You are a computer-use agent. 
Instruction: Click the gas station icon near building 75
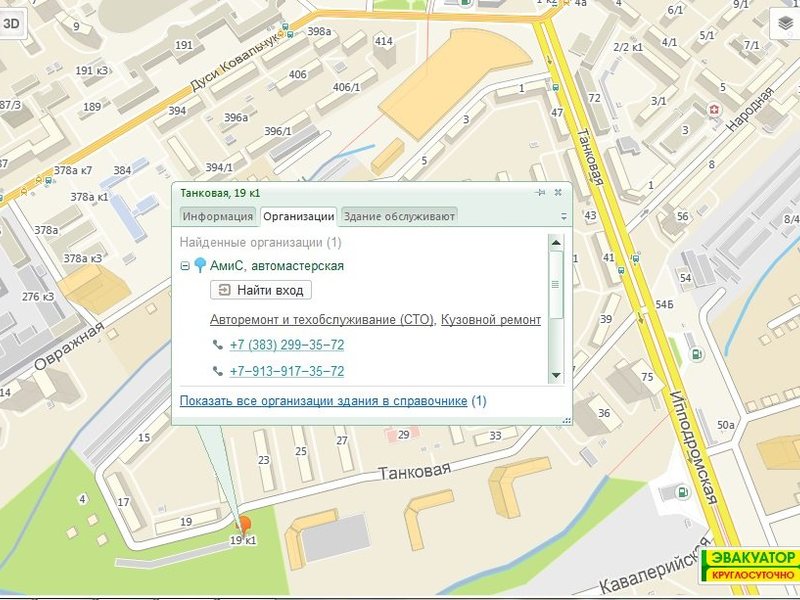pos(696,354)
